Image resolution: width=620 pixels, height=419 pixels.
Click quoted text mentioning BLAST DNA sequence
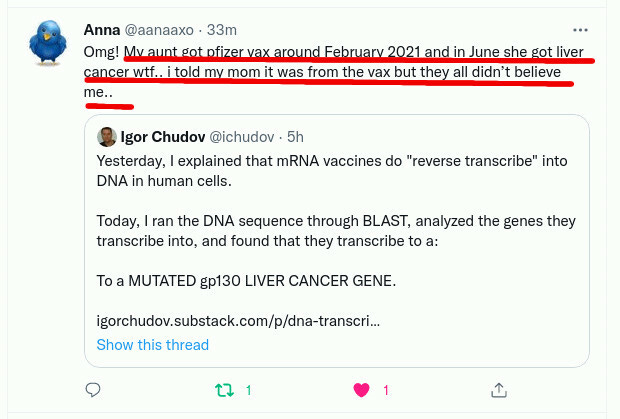336,231
